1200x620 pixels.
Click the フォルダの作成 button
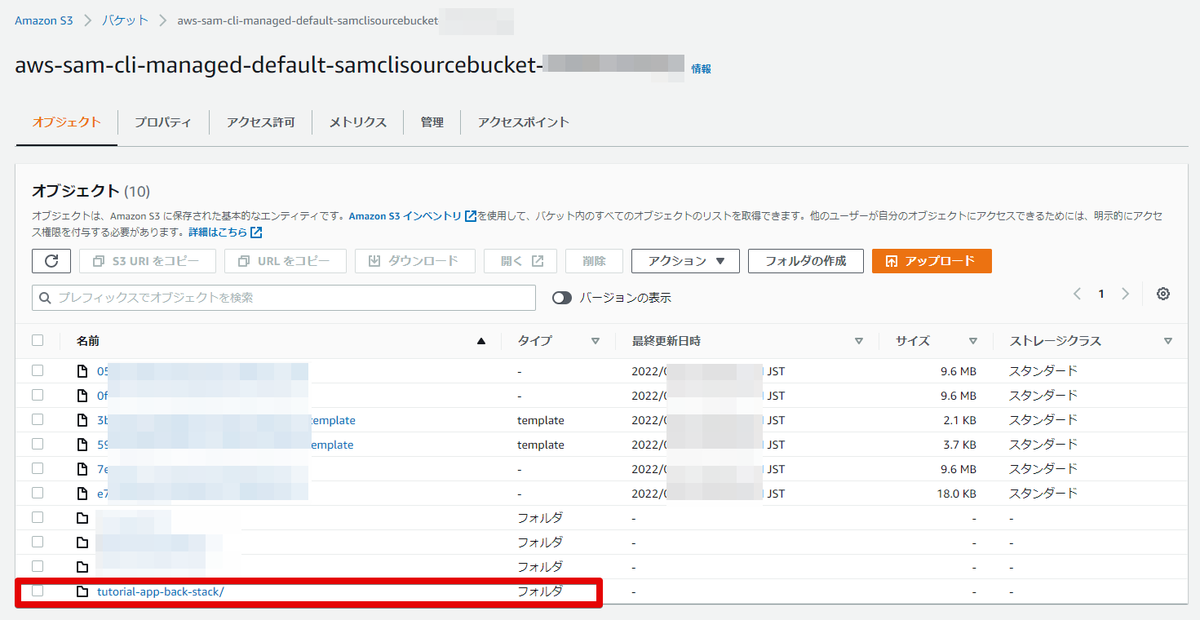pyautogui.click(x=805, y=261)
